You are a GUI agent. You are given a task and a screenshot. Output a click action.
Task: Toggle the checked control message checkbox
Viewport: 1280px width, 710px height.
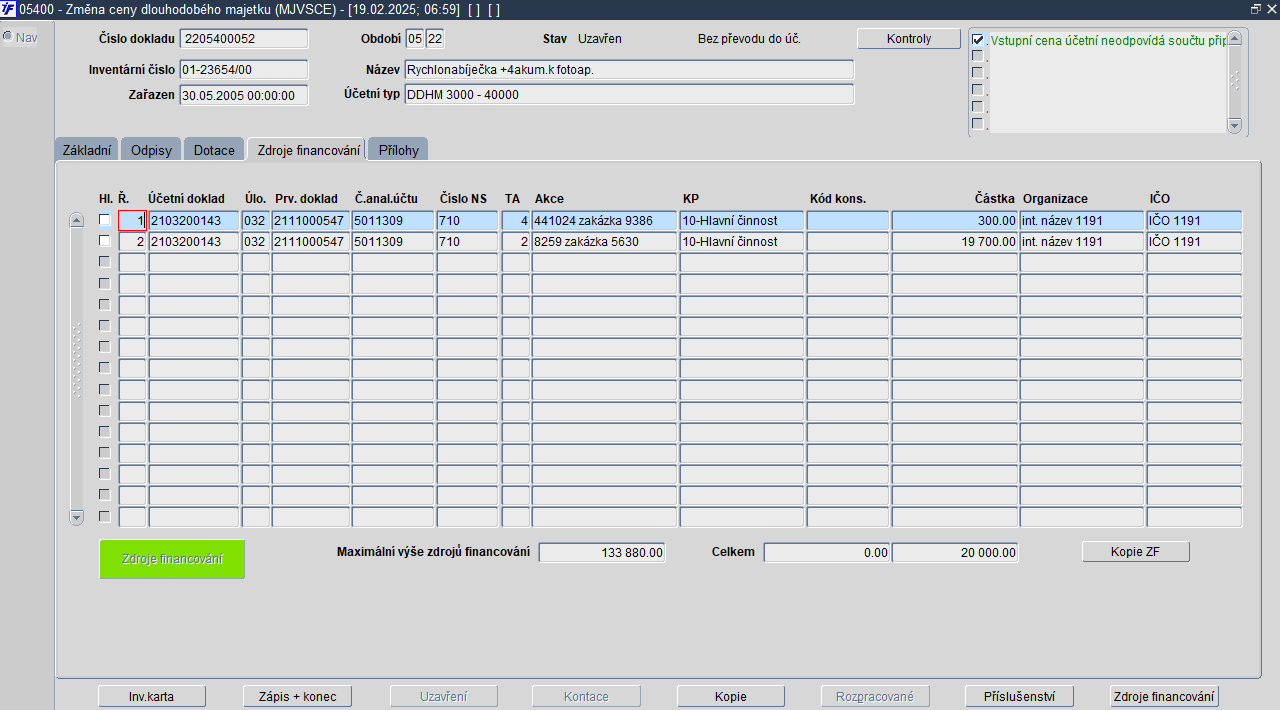[x=978, y=40]
